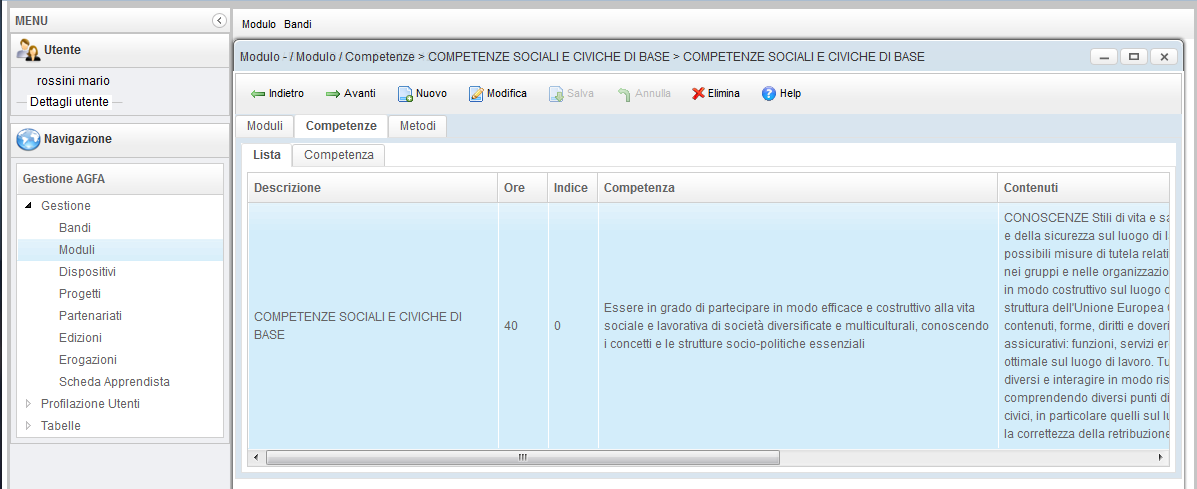Viewport: 1197px width, 489px height.
Task: Collapse the MENU side panel
Action: [219, 20]
